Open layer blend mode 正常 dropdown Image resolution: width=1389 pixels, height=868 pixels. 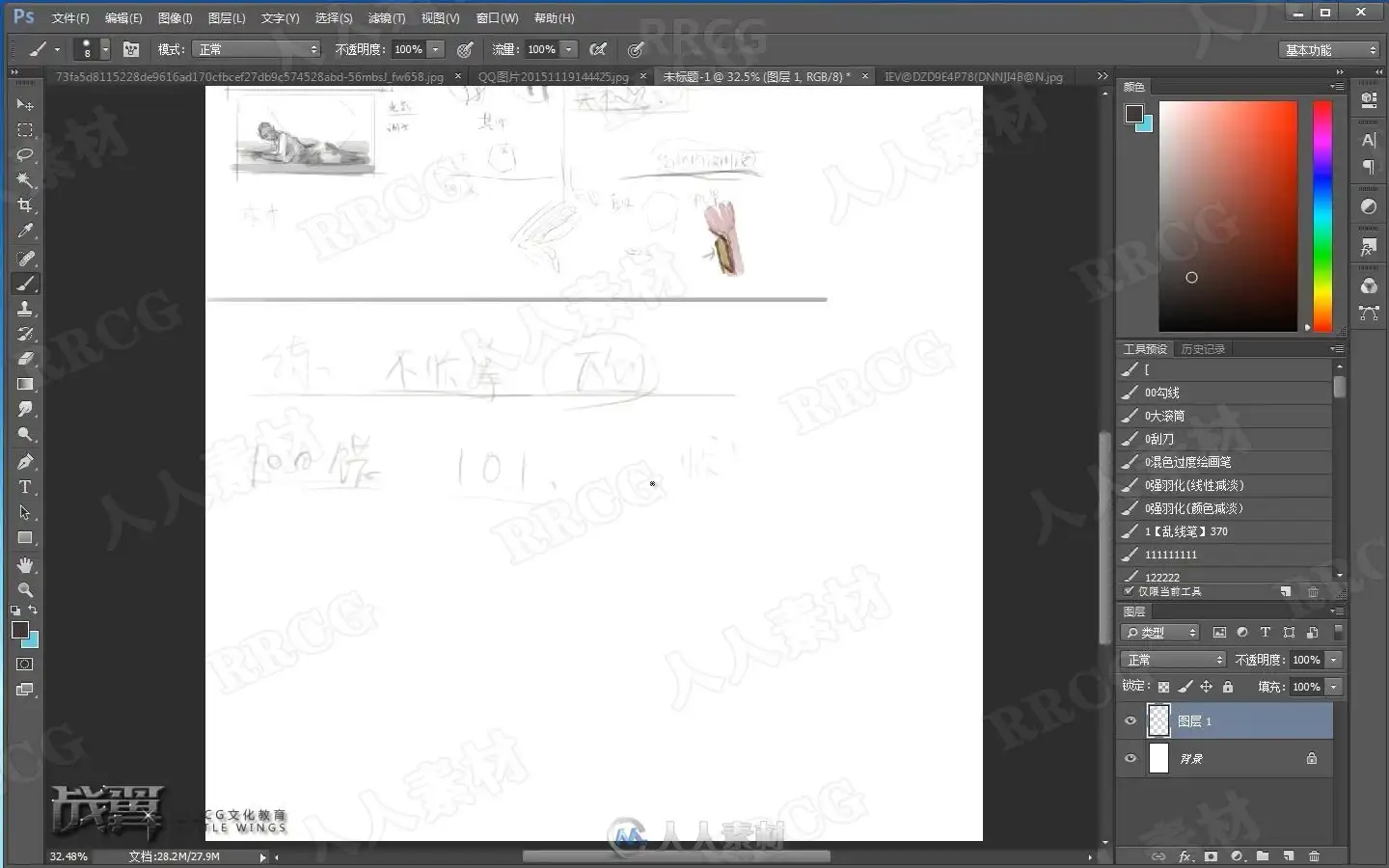click(1173, 660)
